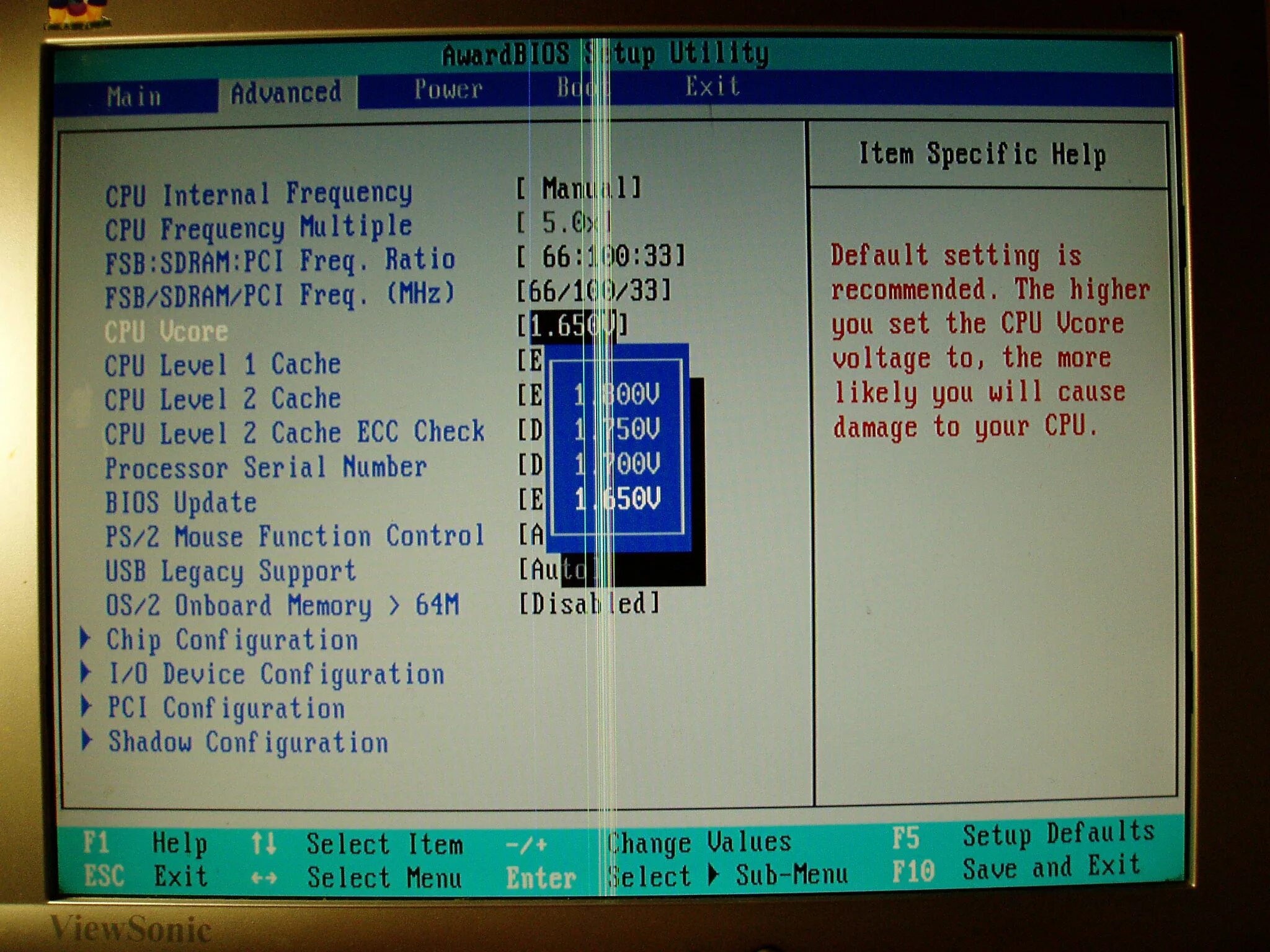The height and width of the screenshot is (952, 1270).
Task: Select the CPU Level 2 Cache row
Action: pyautogui.click(x=223, y=399)
